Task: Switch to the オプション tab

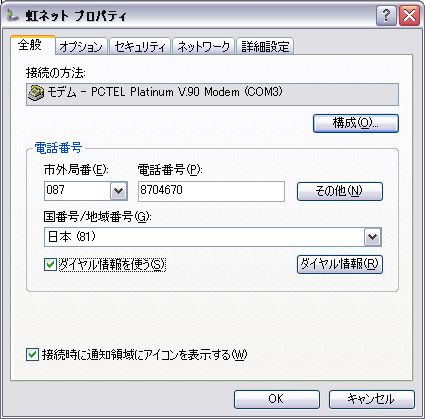Action: [81, 47]
